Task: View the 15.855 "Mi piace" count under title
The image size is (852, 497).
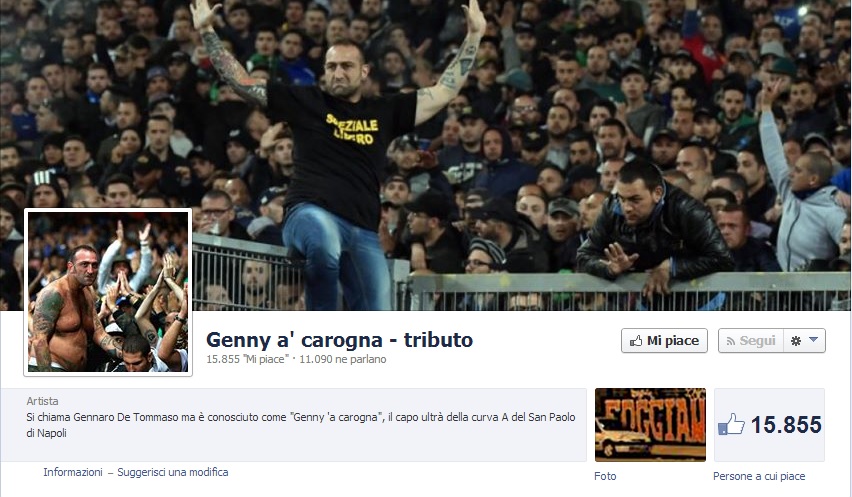Action: [x=246, y=360]
